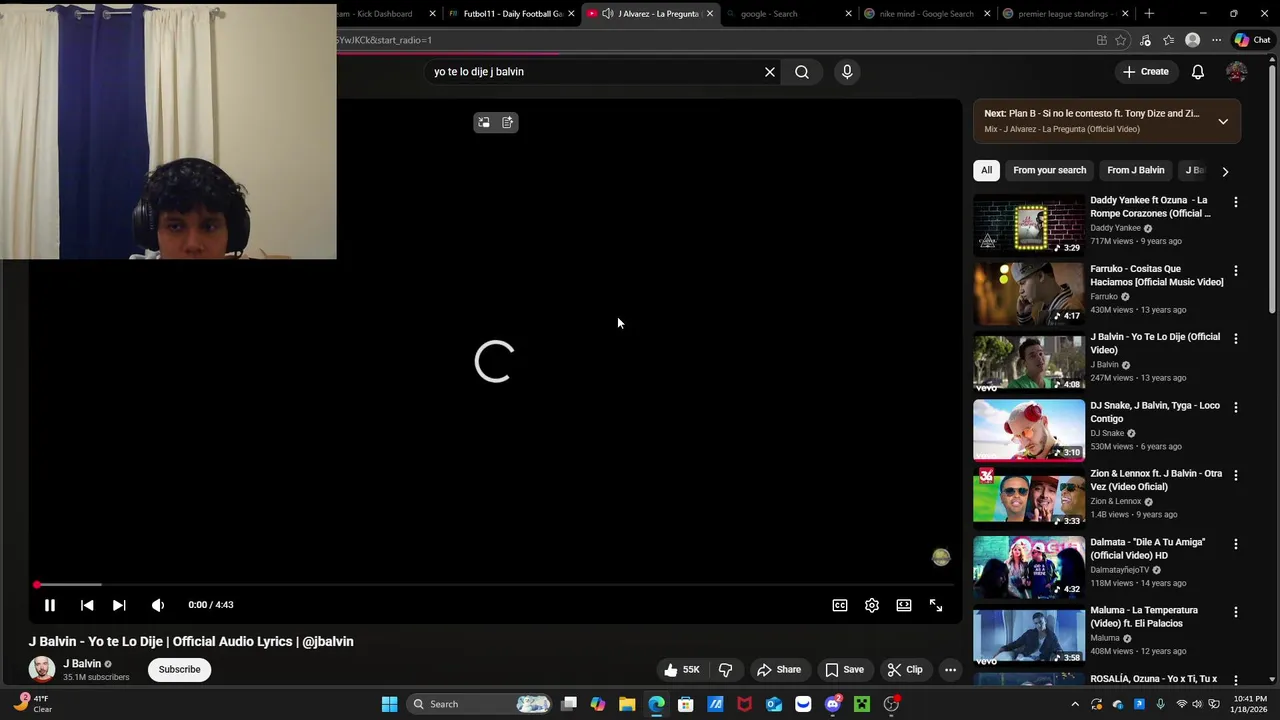
Task: Like the video with the thumbs up
Action: click(681, 670)
